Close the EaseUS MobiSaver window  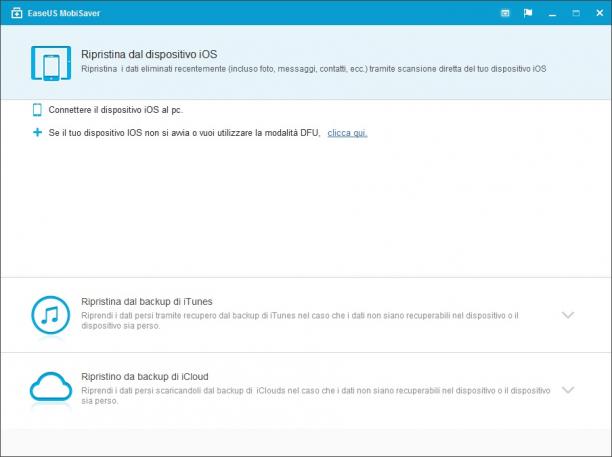coord(600,13)
